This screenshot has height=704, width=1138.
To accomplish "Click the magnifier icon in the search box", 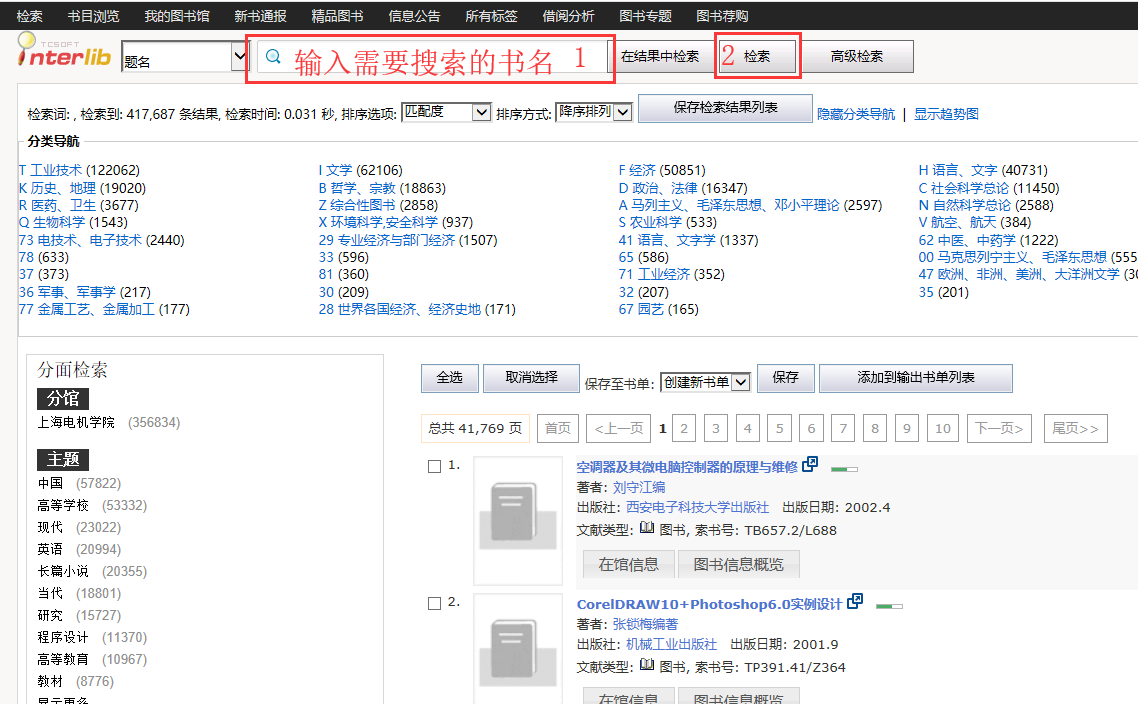I will click(273, 57).
